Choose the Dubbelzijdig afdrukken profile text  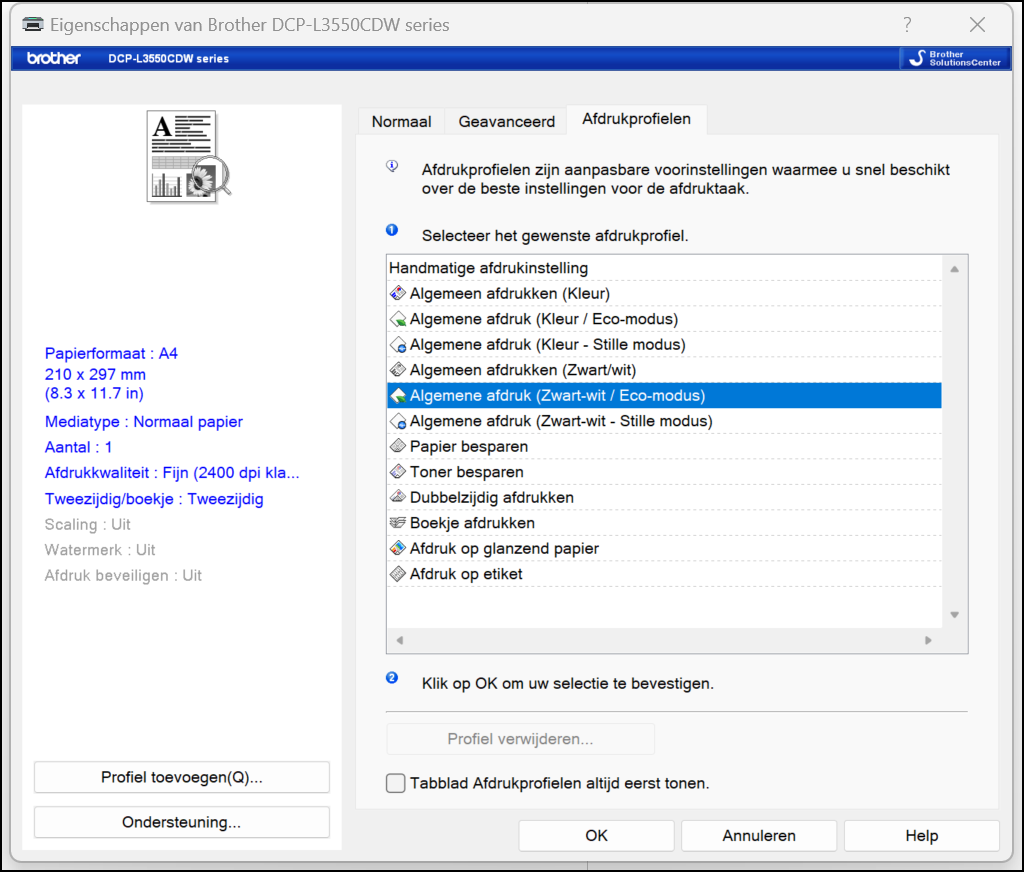point(492,497)
